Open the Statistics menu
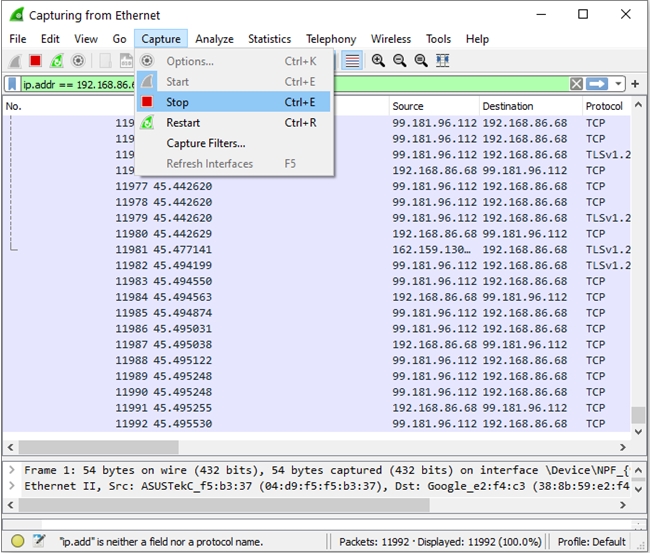The image size is (650, 553). click(269, 39)
